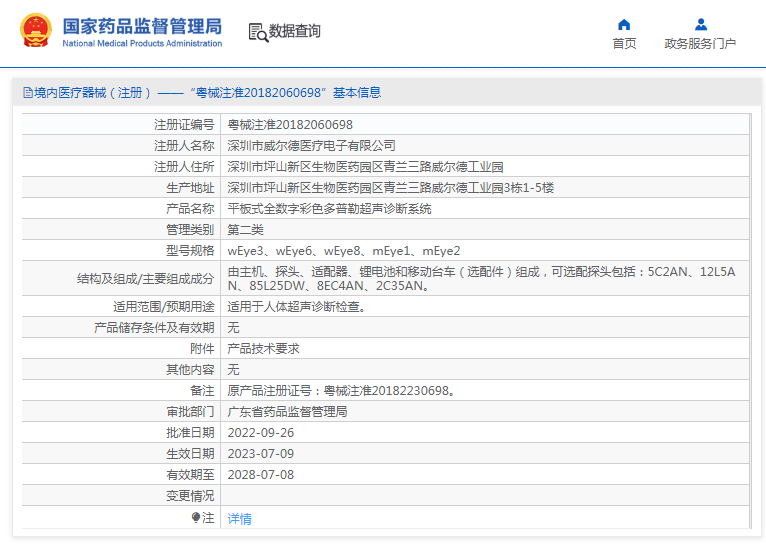The height and width of the screenshot is (545, 766).
Task: Click the 数据查询 magnifier document icon
Action: [258, 32]
